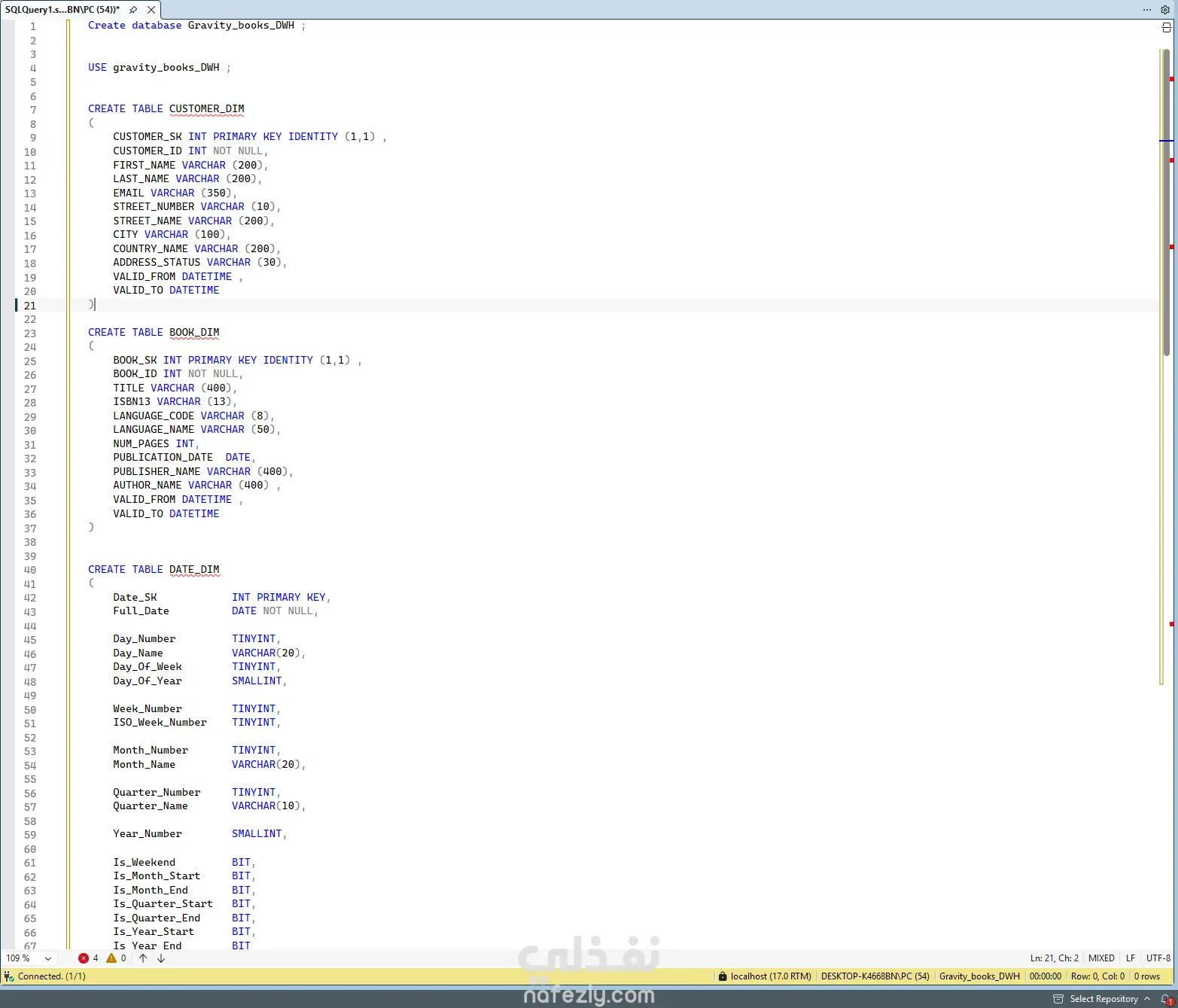This screenshot has height=1008, width=1178.
Task: Click line number 21 in the margin
Action: 30,306
